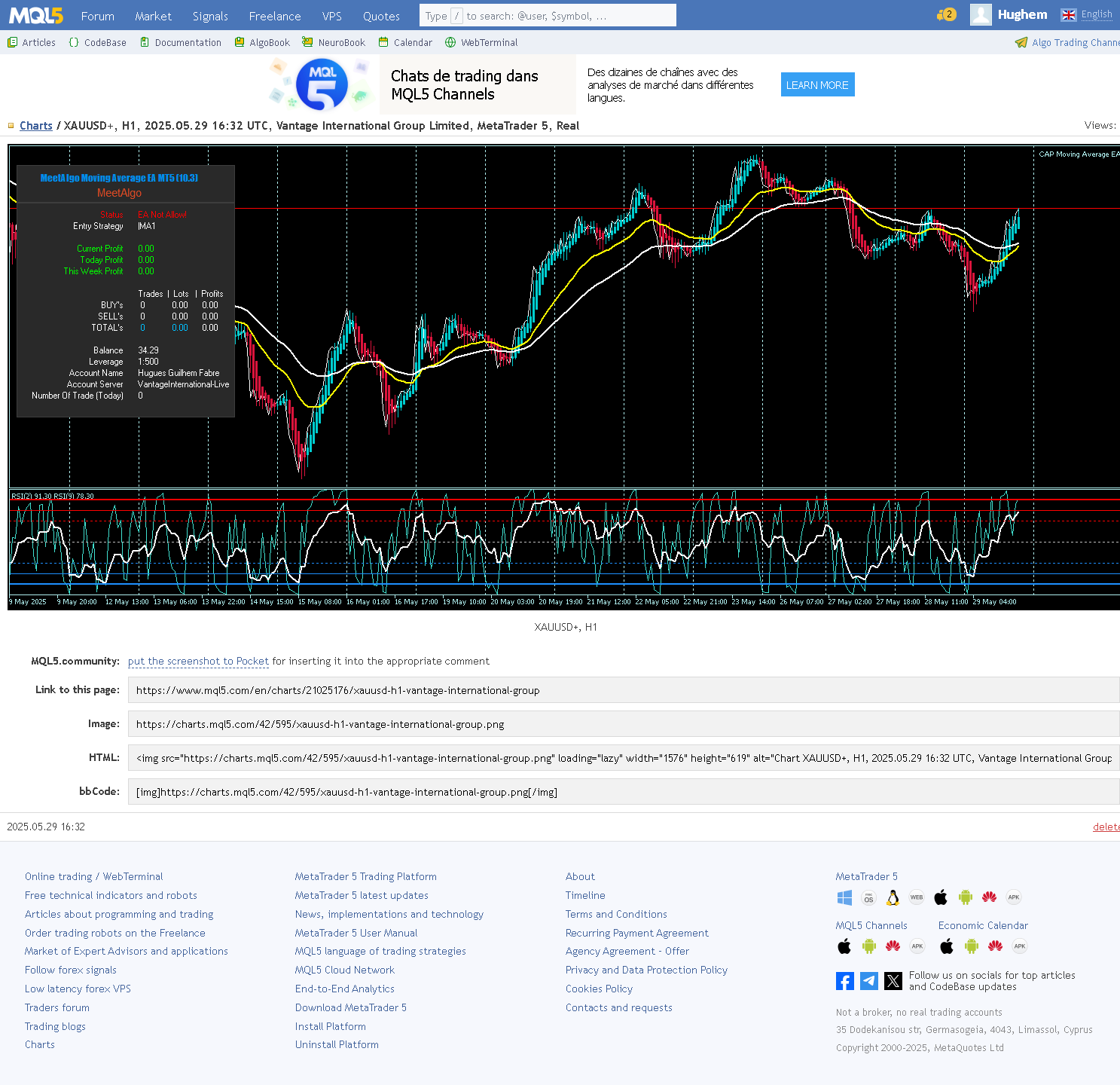1120x1085 pixels.
Task: Open Documentation from the sub-menu
Action: click(x=181, y=42)
